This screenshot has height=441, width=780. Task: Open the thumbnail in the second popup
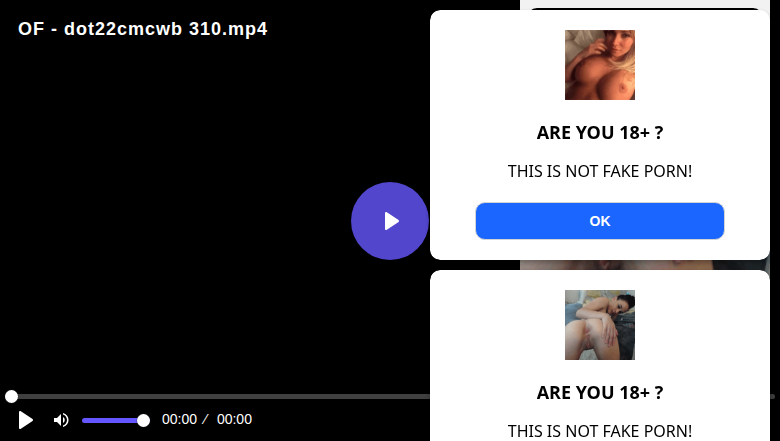coord(599,325)
